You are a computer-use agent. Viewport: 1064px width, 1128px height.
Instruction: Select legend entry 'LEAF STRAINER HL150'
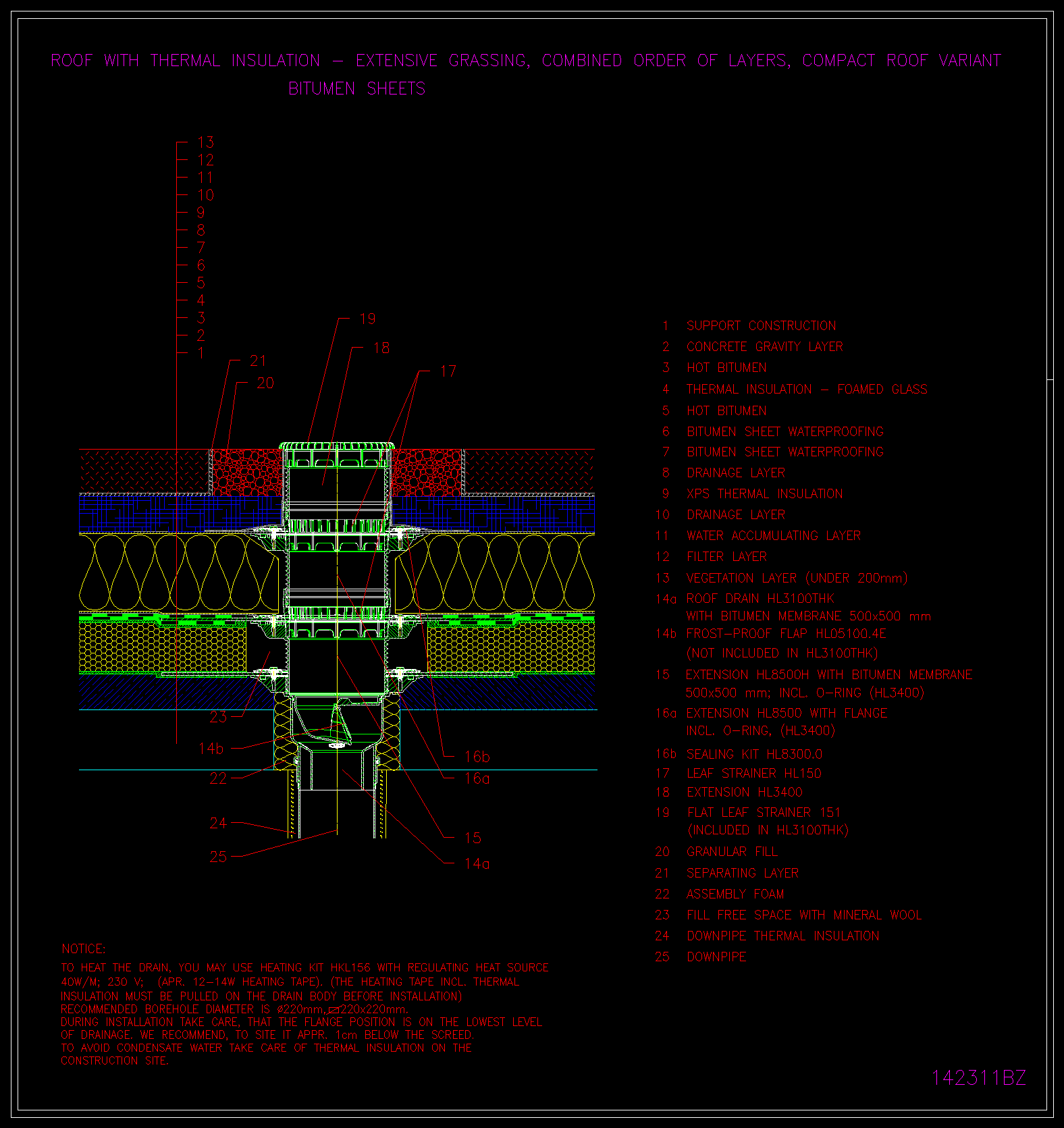click(753, 774)
